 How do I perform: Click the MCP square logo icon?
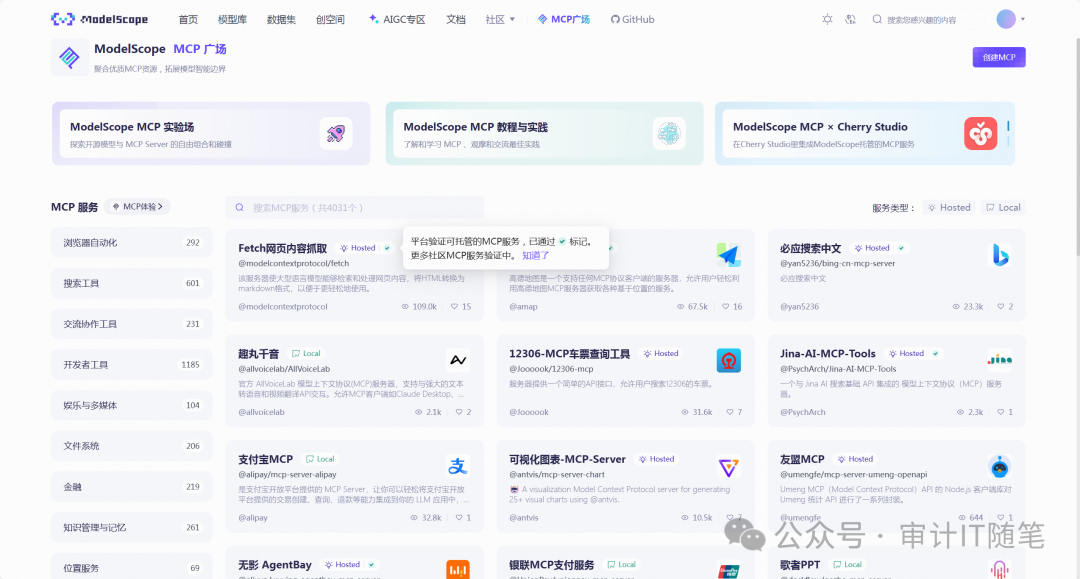click(70, 57)
